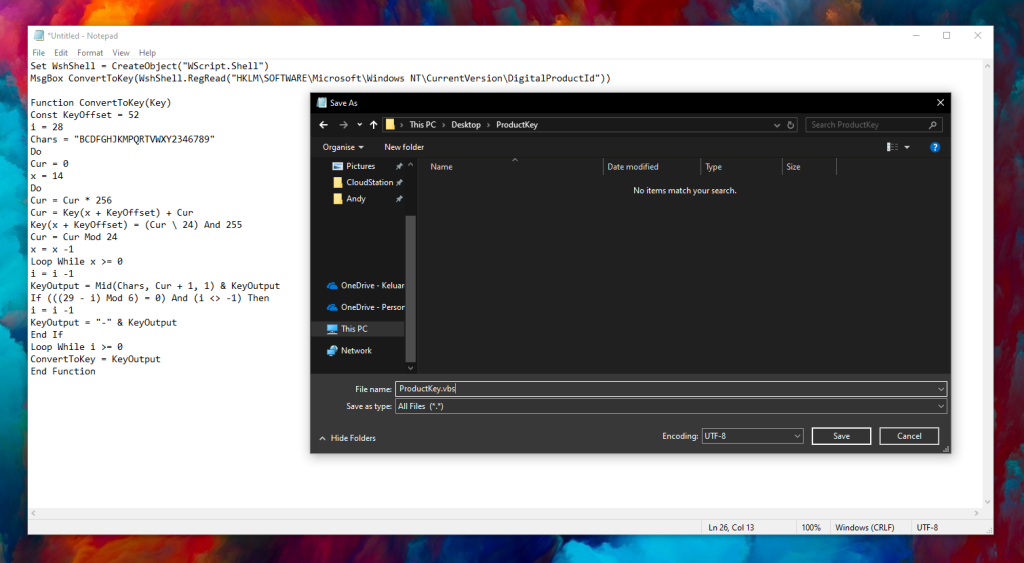Open OneDrive - Person in navigation pane
1024x563 pixels.
tap(366, 307)
